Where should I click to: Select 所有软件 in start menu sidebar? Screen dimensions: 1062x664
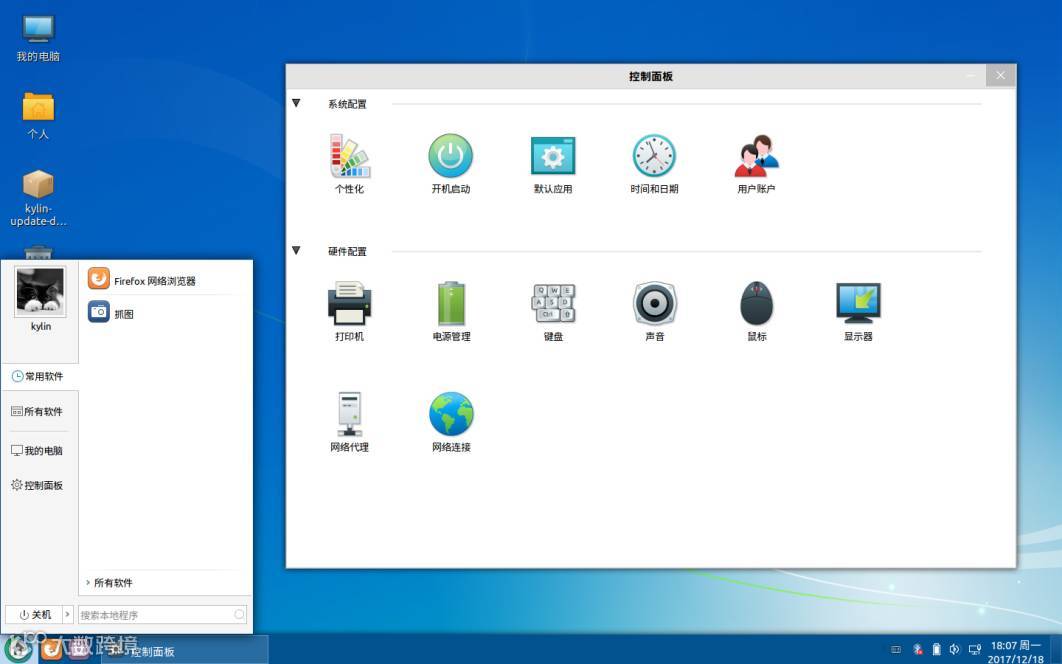tap(39, 411)
